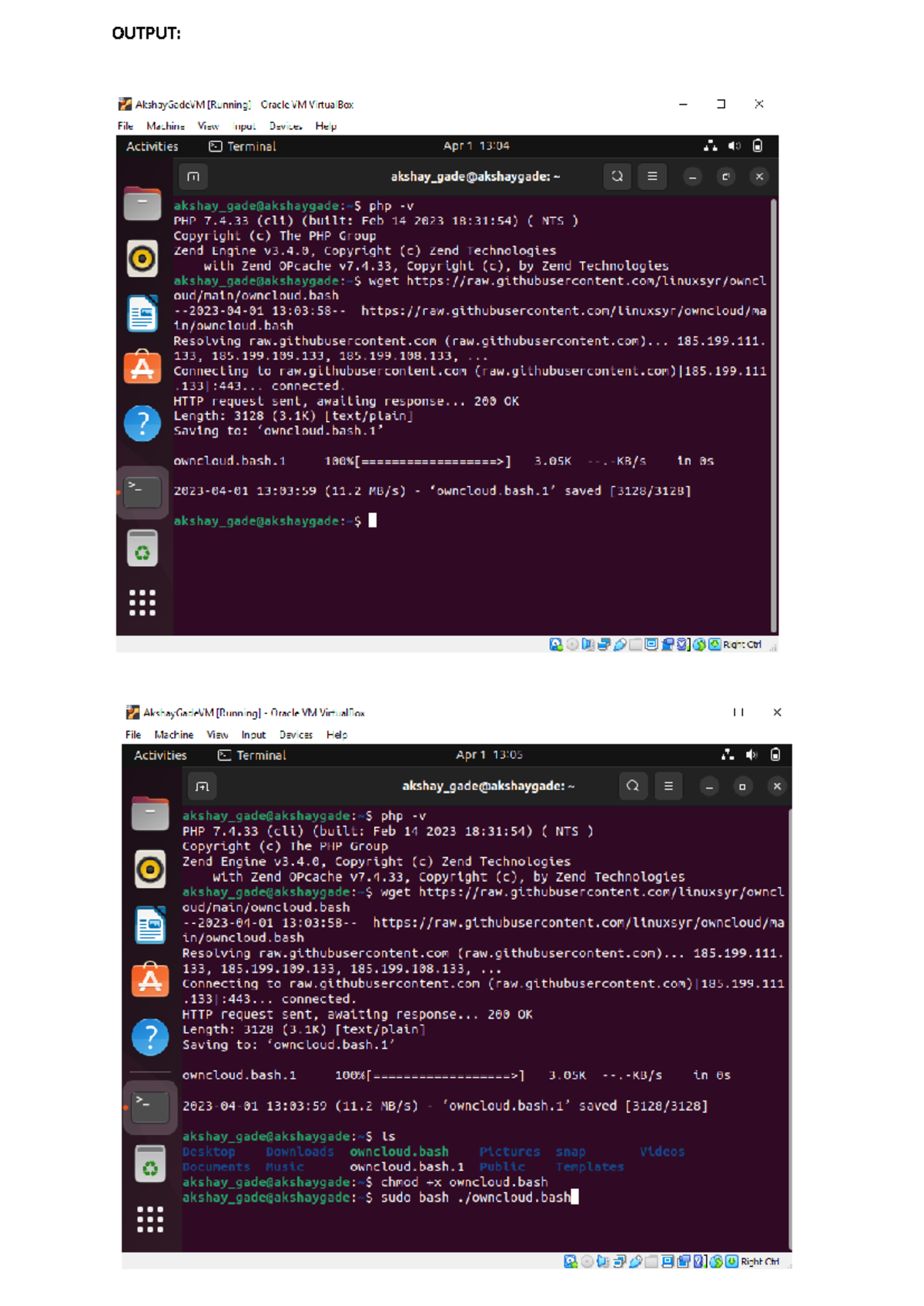
Task: Click the Apr 1 13:05 clock
Action: (489, 755)
